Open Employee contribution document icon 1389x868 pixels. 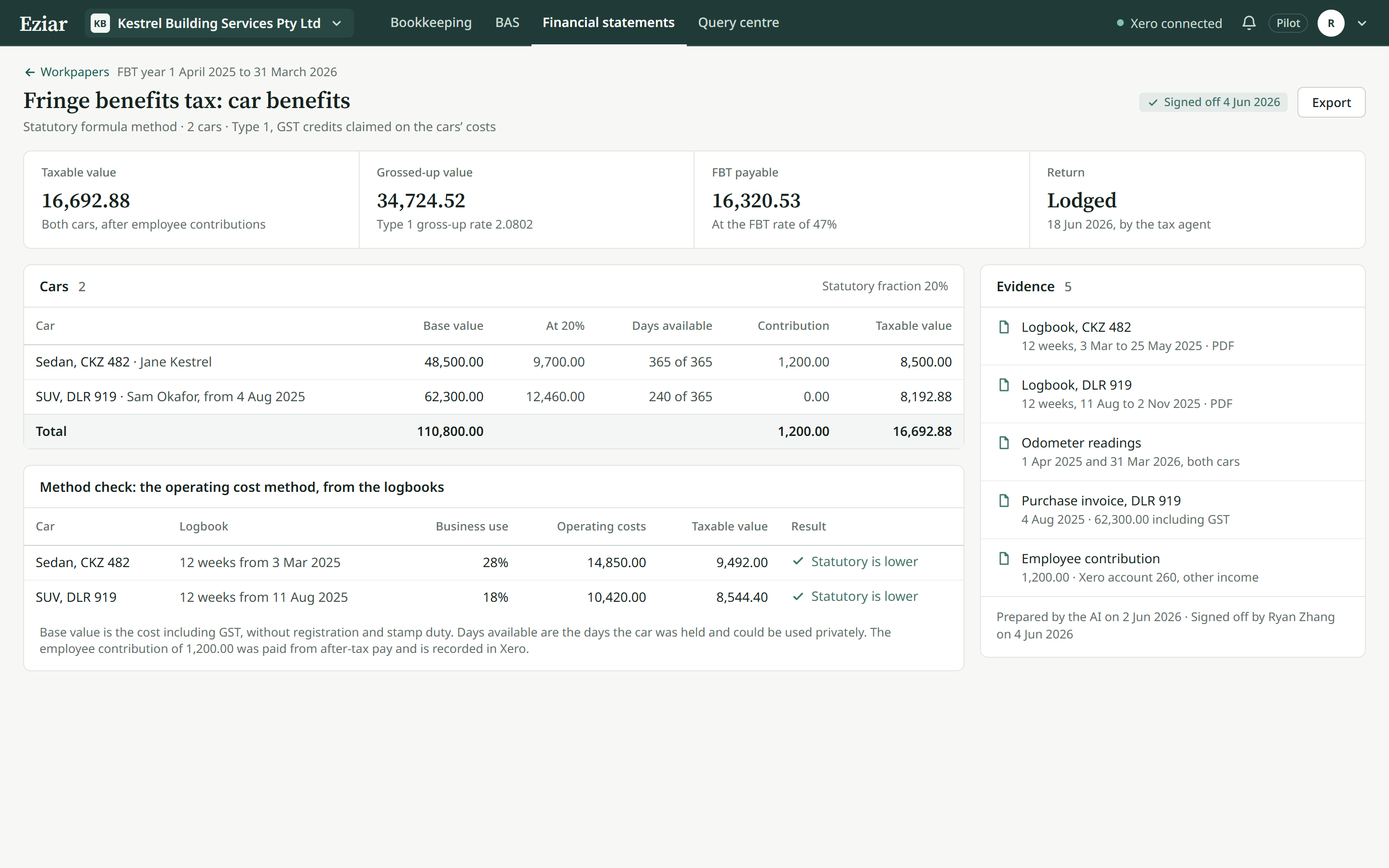(x=1004, y=558)
